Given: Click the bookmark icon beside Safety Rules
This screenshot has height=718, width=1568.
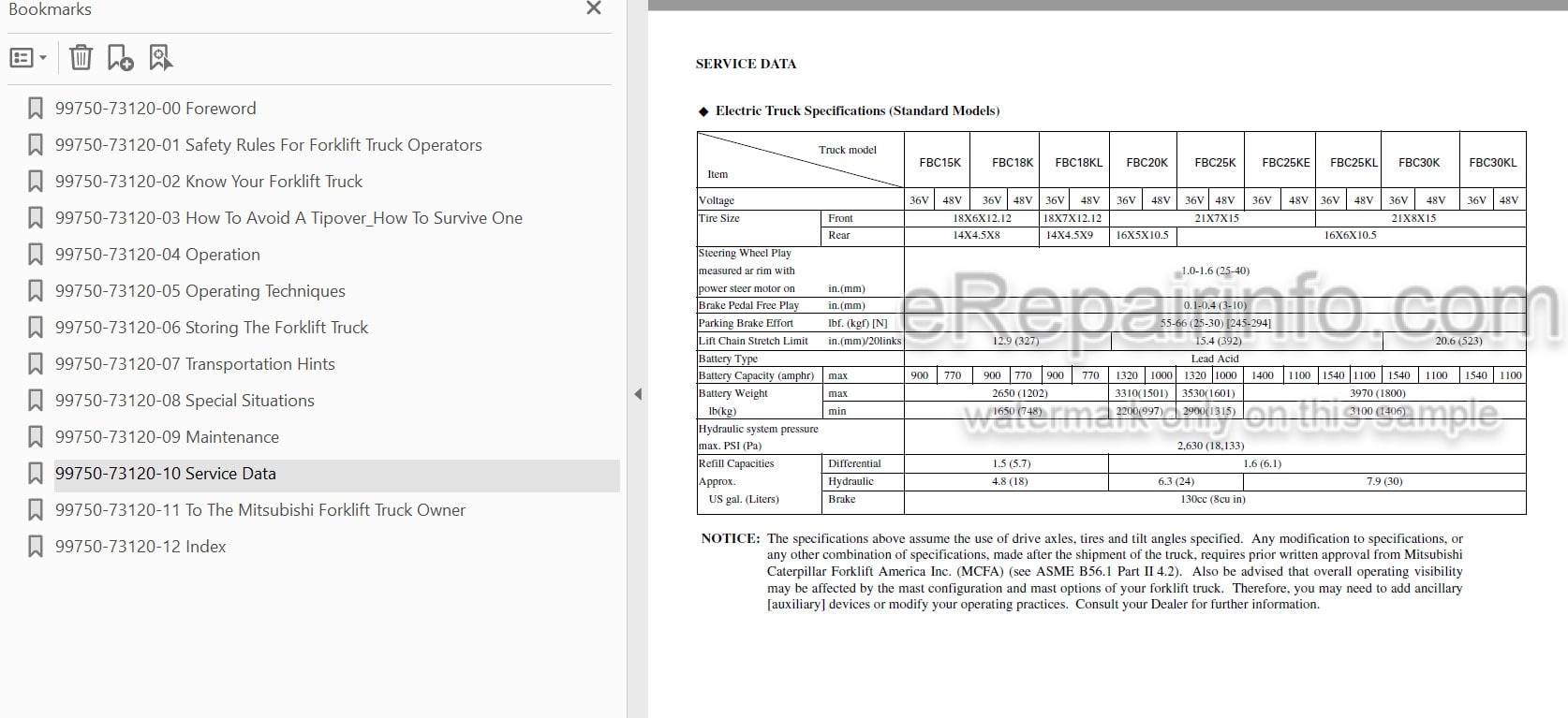Looking at the screenshot, I should pyautogui.click(x=35, y=145).
